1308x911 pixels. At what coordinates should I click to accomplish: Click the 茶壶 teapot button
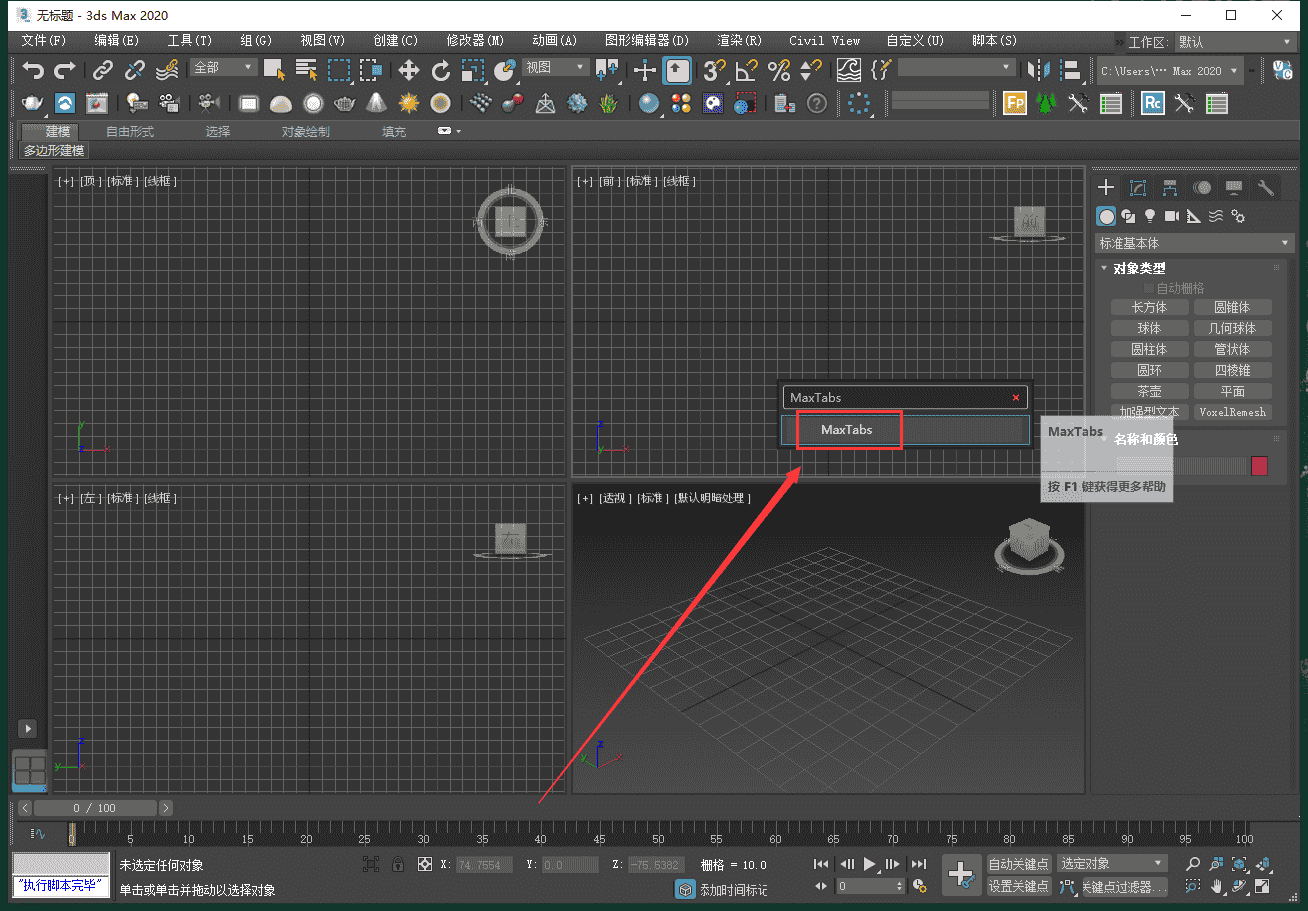(1149, 391)
